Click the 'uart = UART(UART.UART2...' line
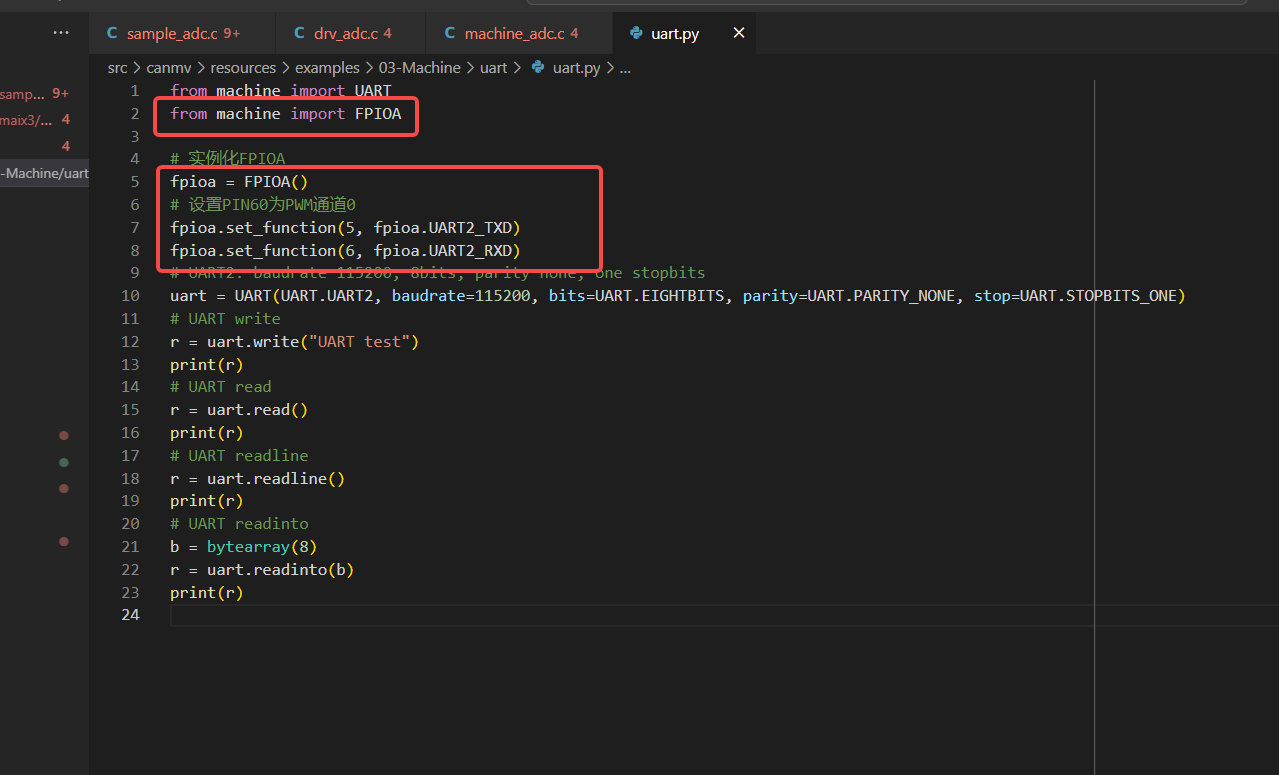The height and width of the screenshot is (775, 1279). 677,296
